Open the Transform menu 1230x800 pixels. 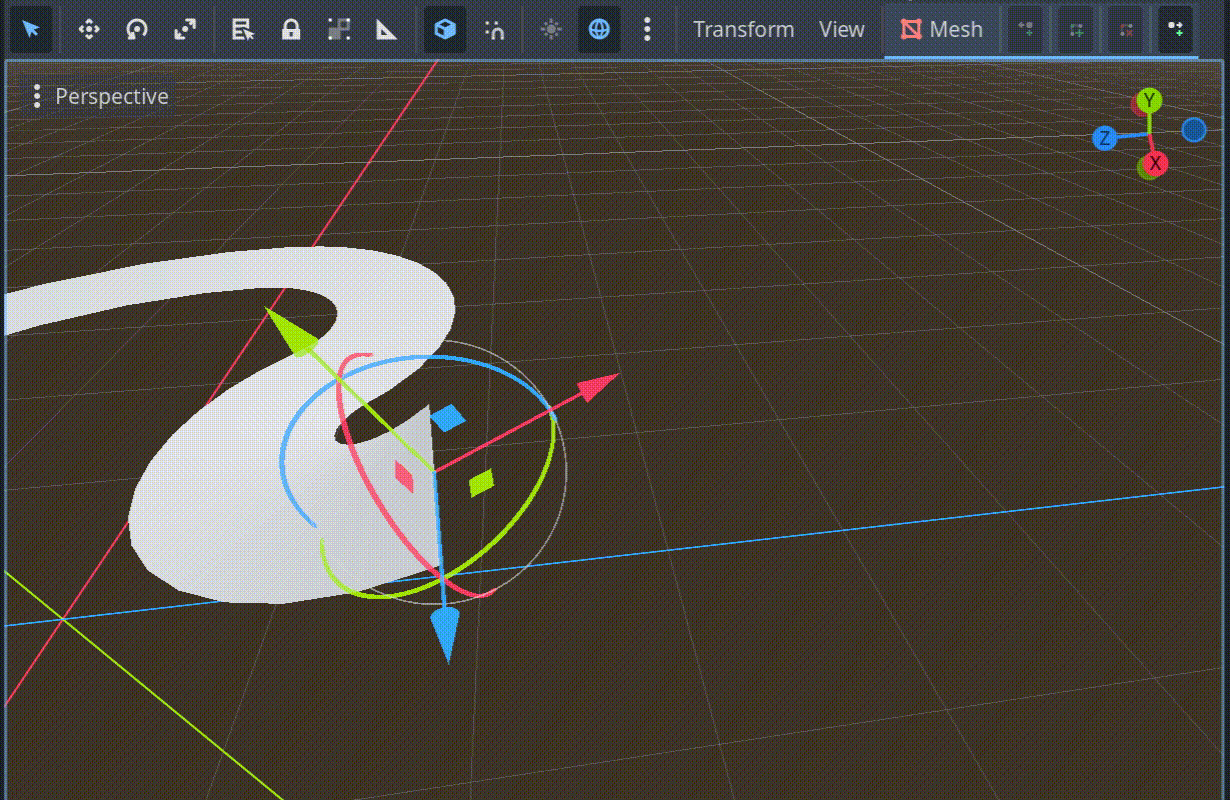click(743, 29)
